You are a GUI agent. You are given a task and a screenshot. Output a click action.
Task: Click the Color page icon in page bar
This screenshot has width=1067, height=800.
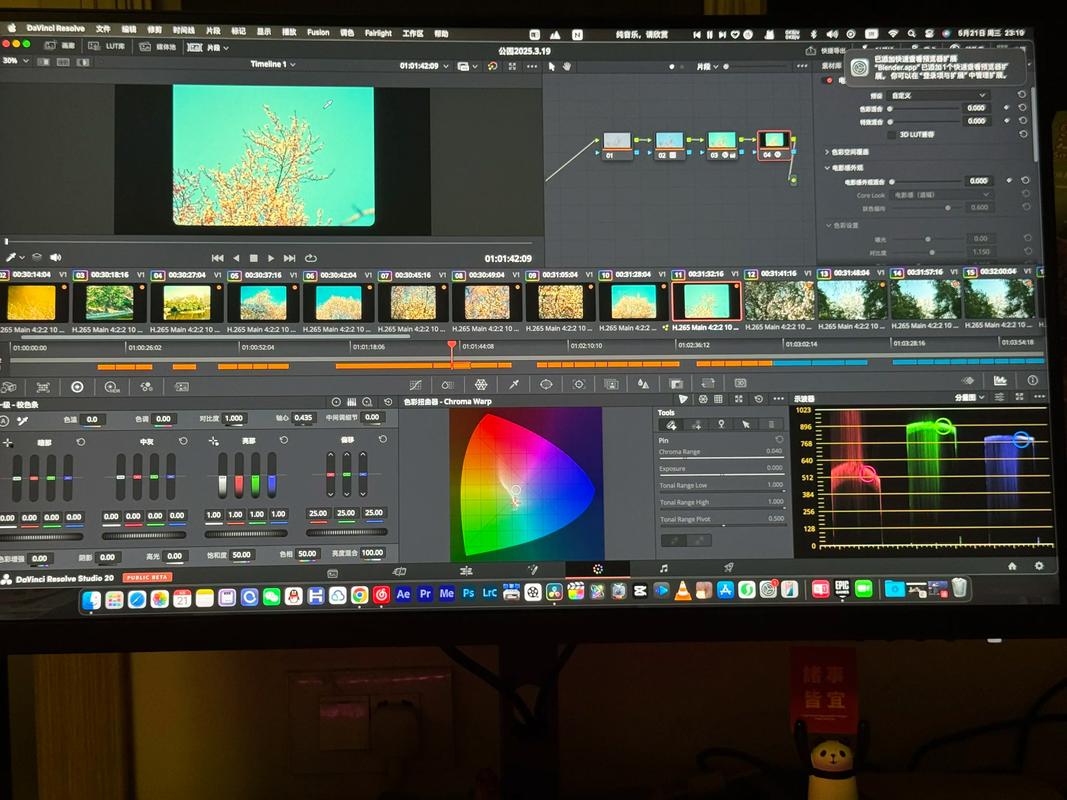pos(597,569)
